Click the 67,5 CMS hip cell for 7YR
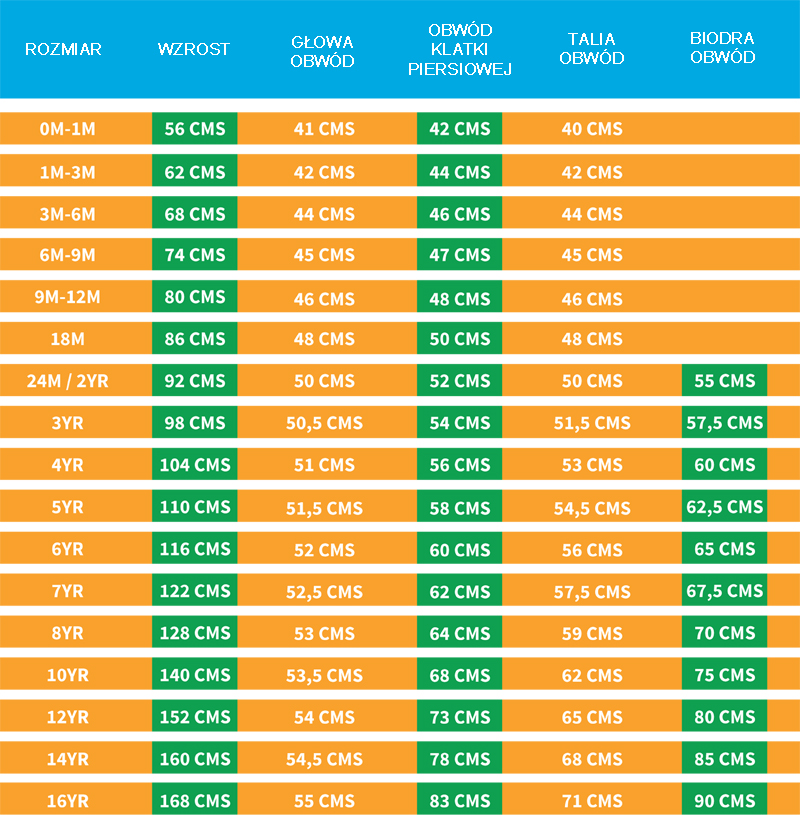This screenshot has width=800, height=815. pos(725,591)
